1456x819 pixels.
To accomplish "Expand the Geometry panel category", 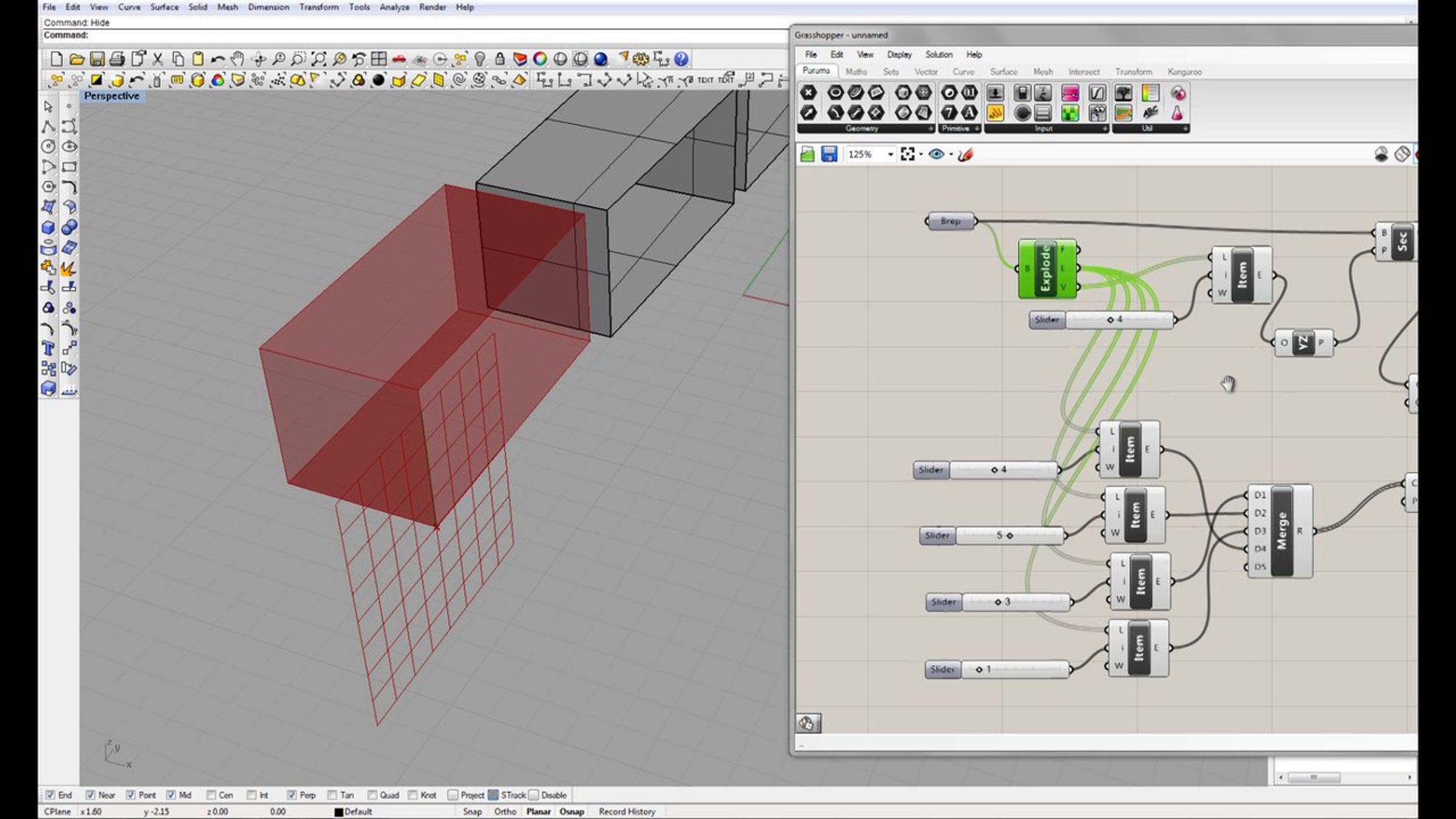I will (931, 129).
